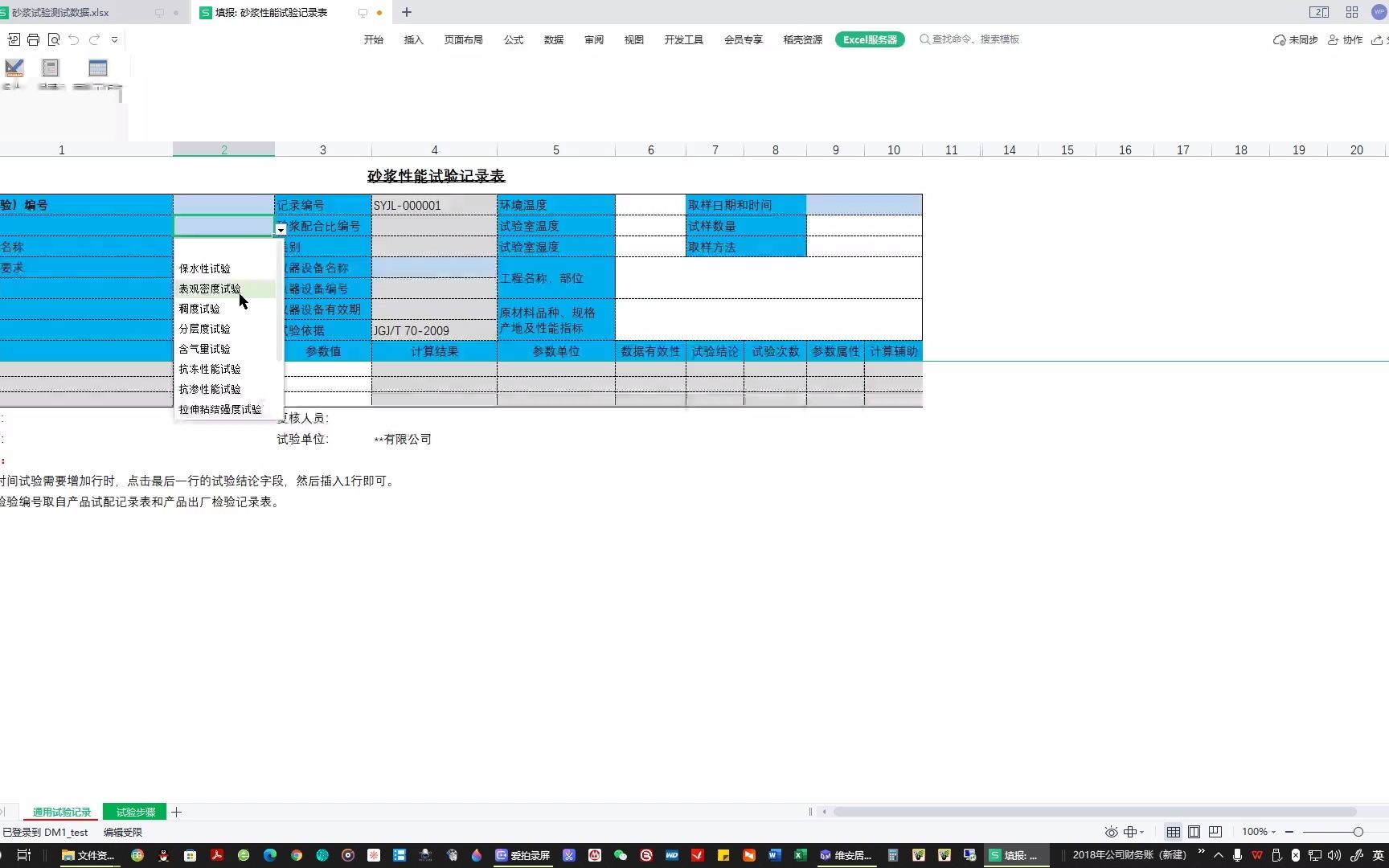Switch to page layout view in status bar
Viewport: 1389px width, 868px height.
(1194, 832)
